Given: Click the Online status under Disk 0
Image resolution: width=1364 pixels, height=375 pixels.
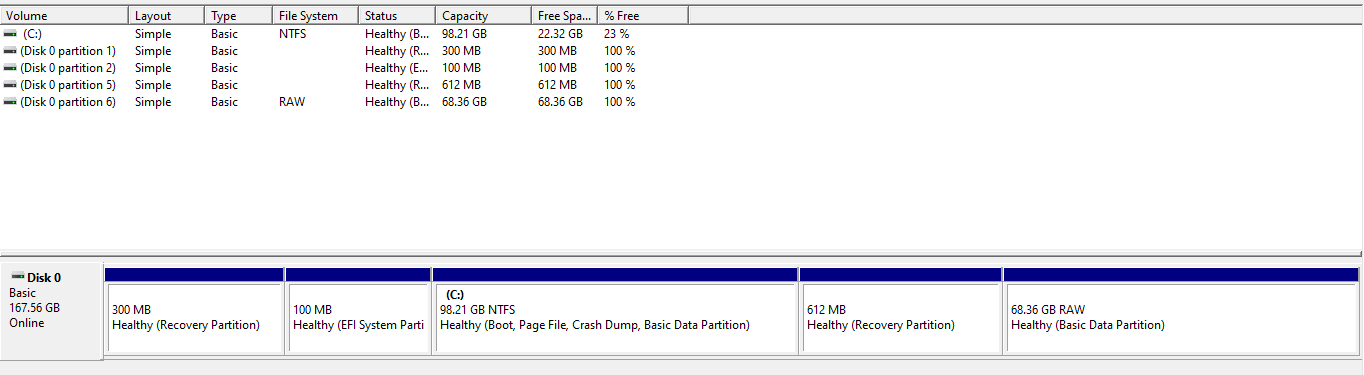Looking at the screenshot, I should pyautogui.click(x=26, y=323).
